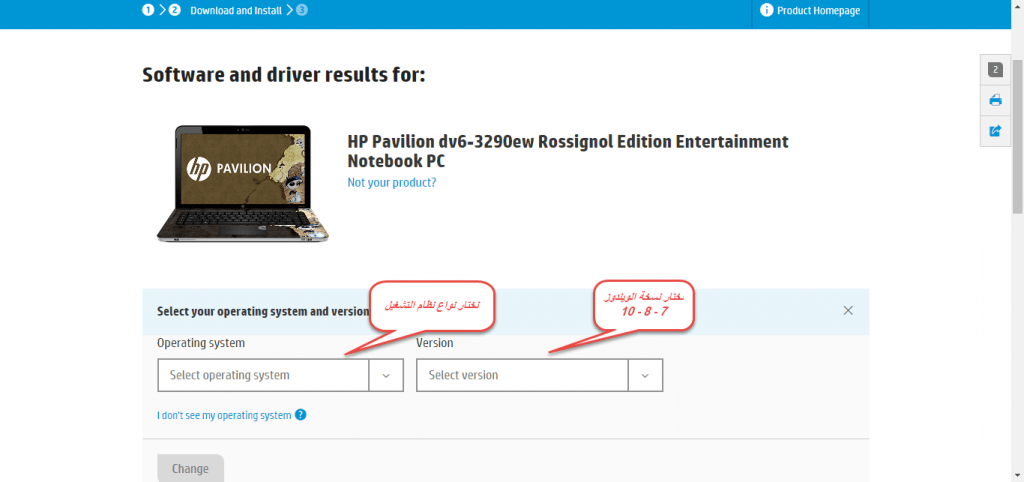Click the 'Software and driver results for:' heading
The image size is (1024, 482).
[x=283, y=74]
